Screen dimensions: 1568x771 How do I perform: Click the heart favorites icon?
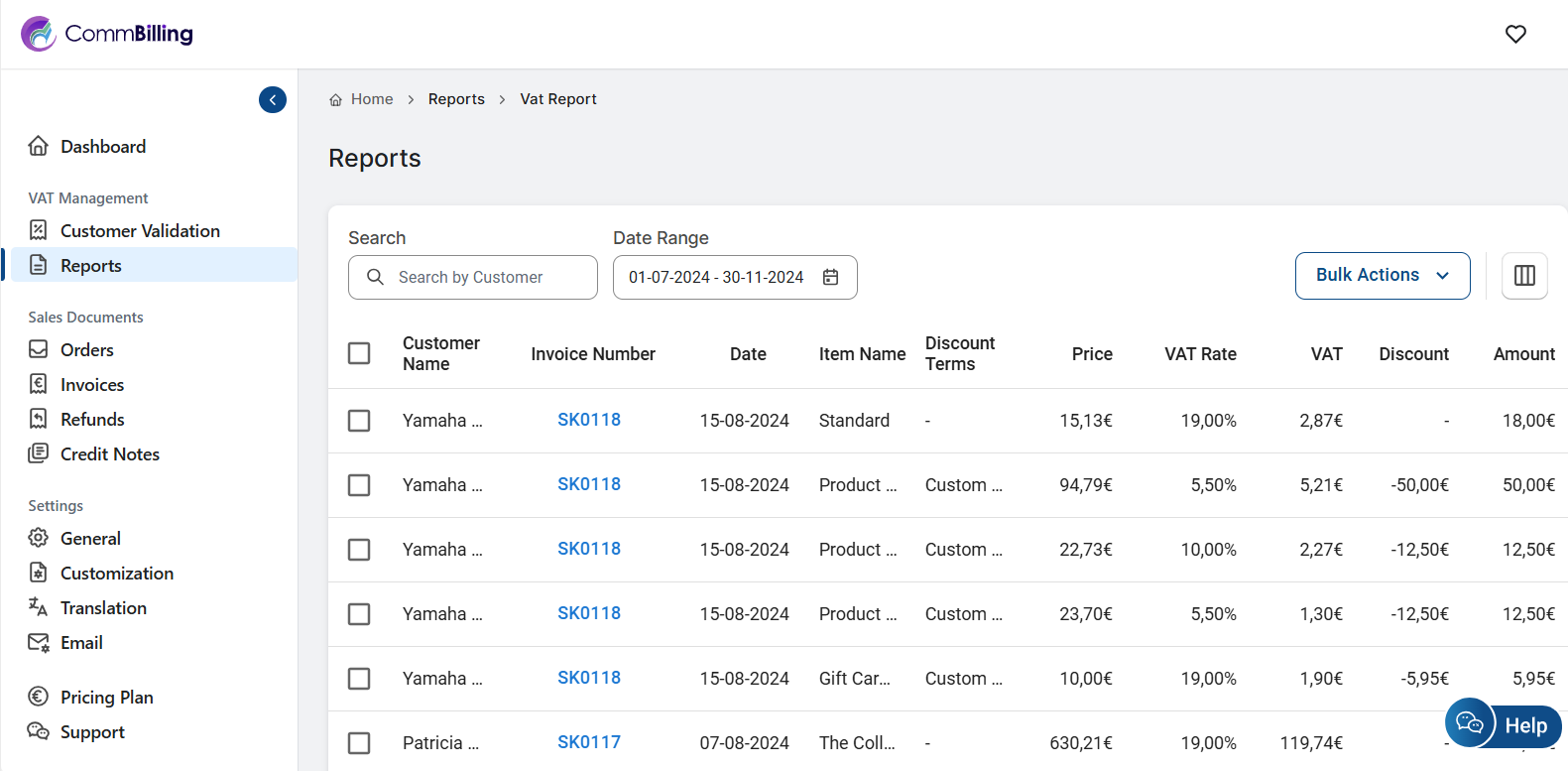(1515, 34)
